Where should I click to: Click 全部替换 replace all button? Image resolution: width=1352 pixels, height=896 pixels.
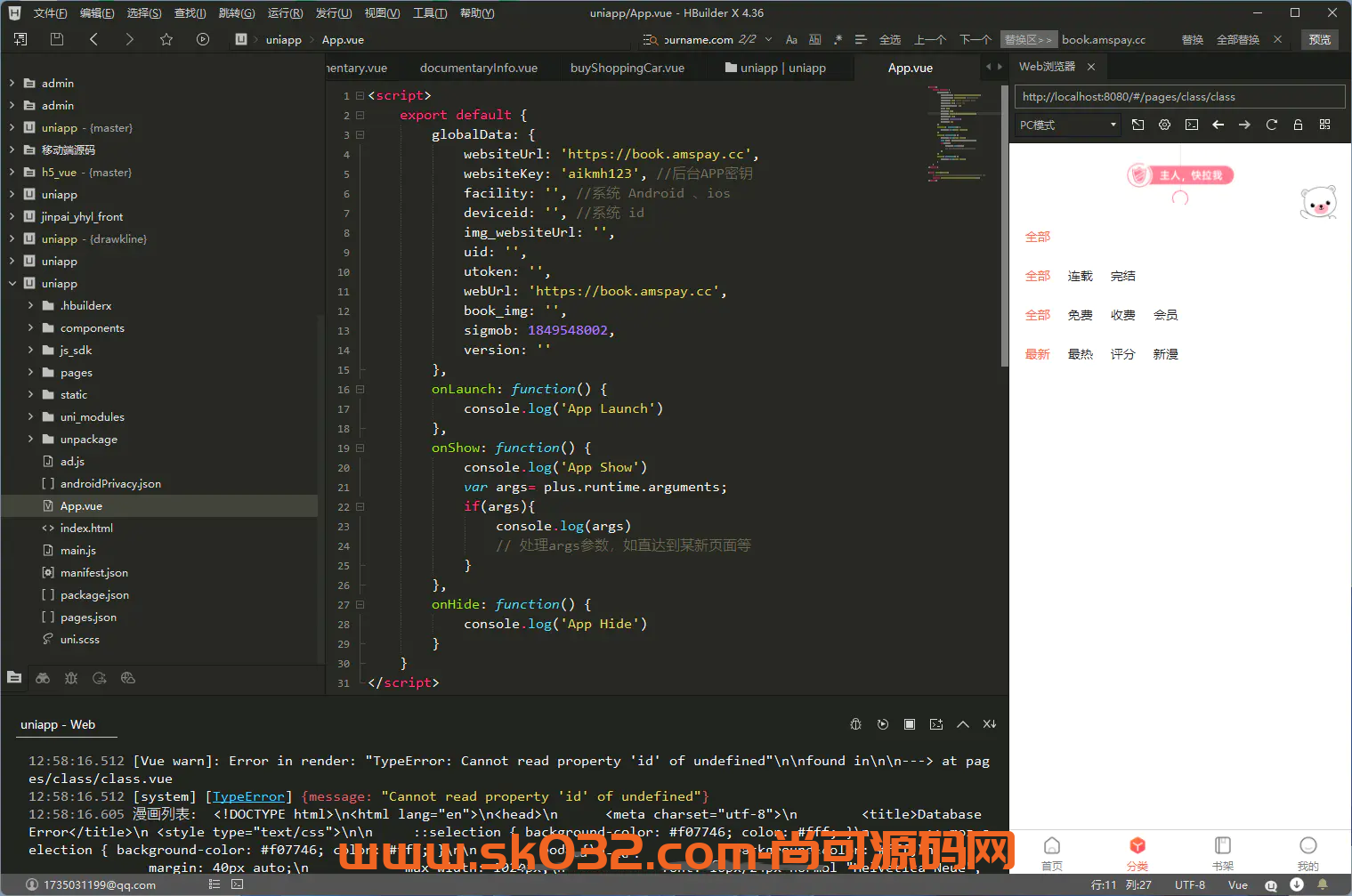click(1238, 39)
